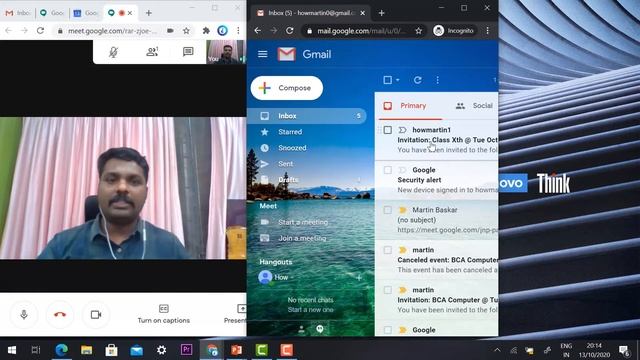Open Adobe Premiere Pro from taskbar
Viewport: 640px width, 360px height.
pos(187,350)
